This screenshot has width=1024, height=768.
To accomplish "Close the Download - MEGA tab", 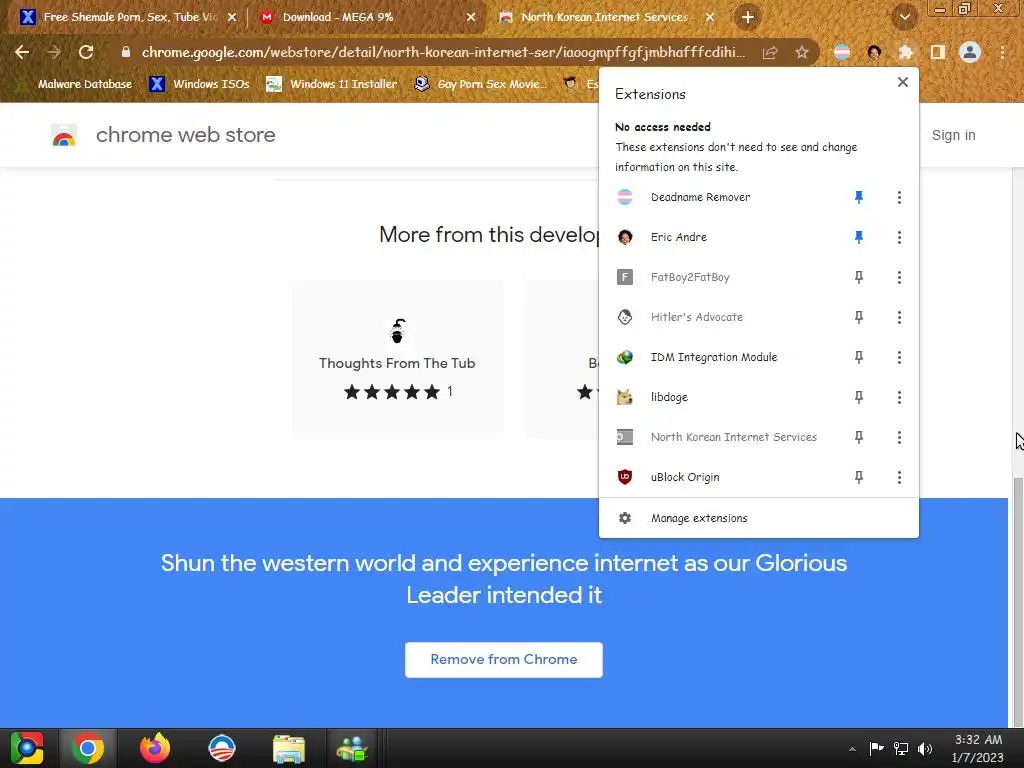I will point(471,17).
